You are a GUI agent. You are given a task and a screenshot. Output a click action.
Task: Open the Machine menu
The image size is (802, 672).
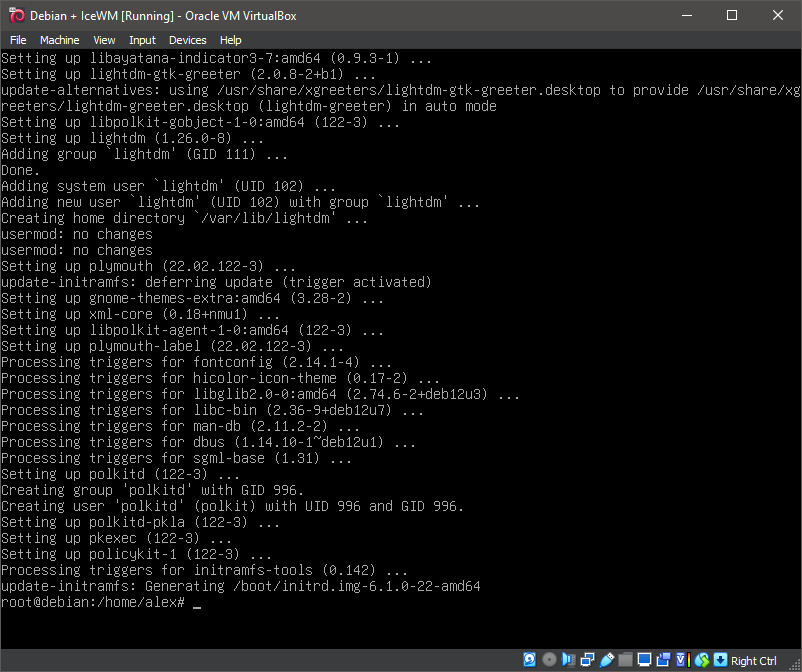(59, 39)
